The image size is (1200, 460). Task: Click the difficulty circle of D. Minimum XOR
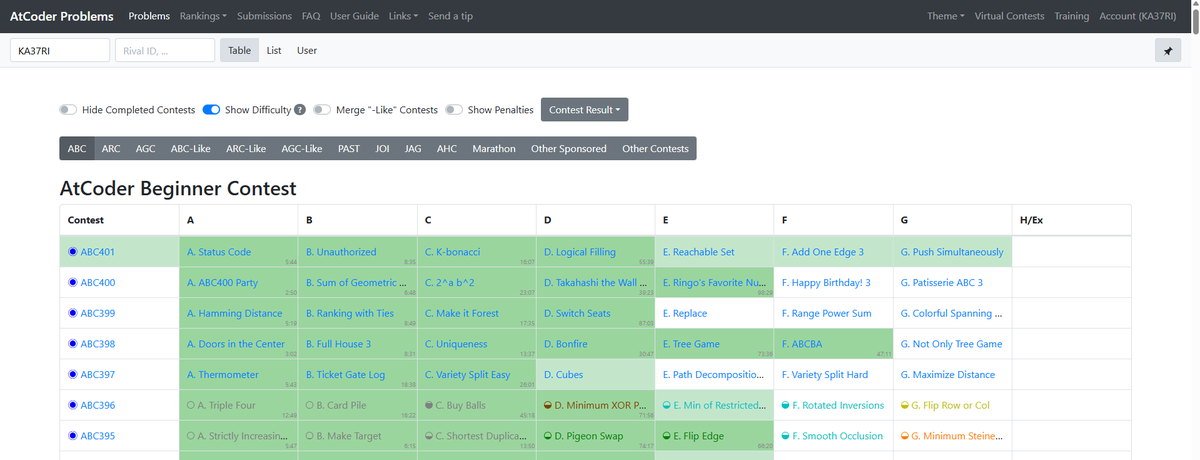click(547, 405)
